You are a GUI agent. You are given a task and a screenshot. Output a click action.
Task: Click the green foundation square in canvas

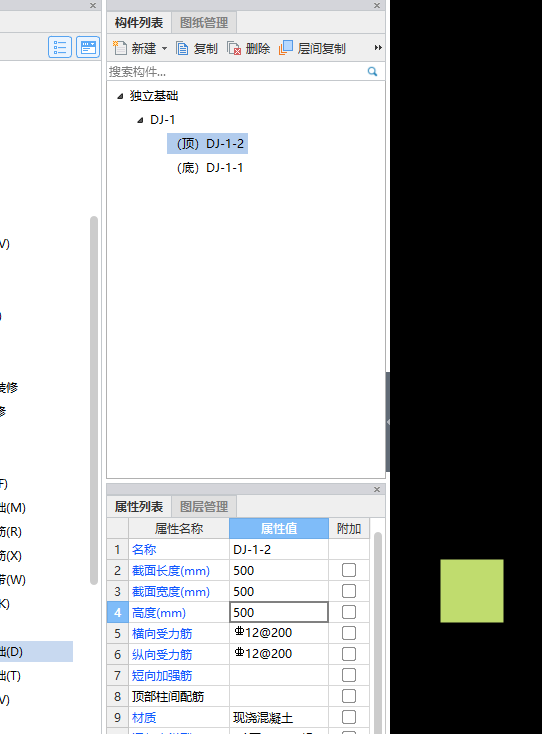(472, 591)
